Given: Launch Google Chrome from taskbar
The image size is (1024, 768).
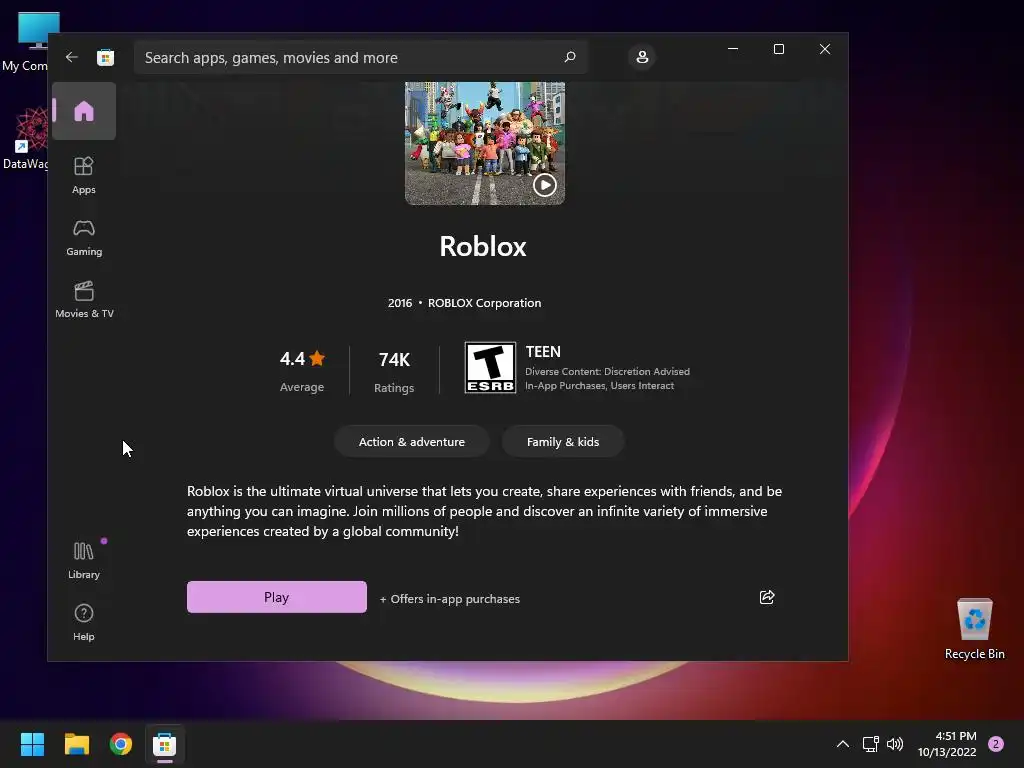Looking at the screenshot, I should coord(121,744).
